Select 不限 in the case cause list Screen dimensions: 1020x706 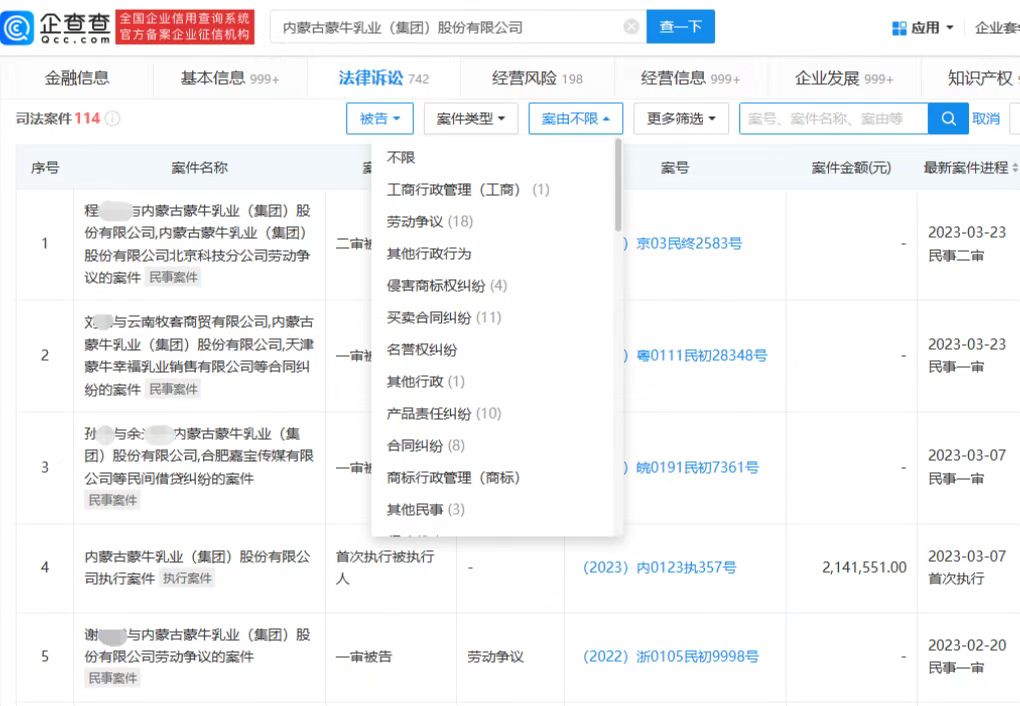tap(401, 157)
